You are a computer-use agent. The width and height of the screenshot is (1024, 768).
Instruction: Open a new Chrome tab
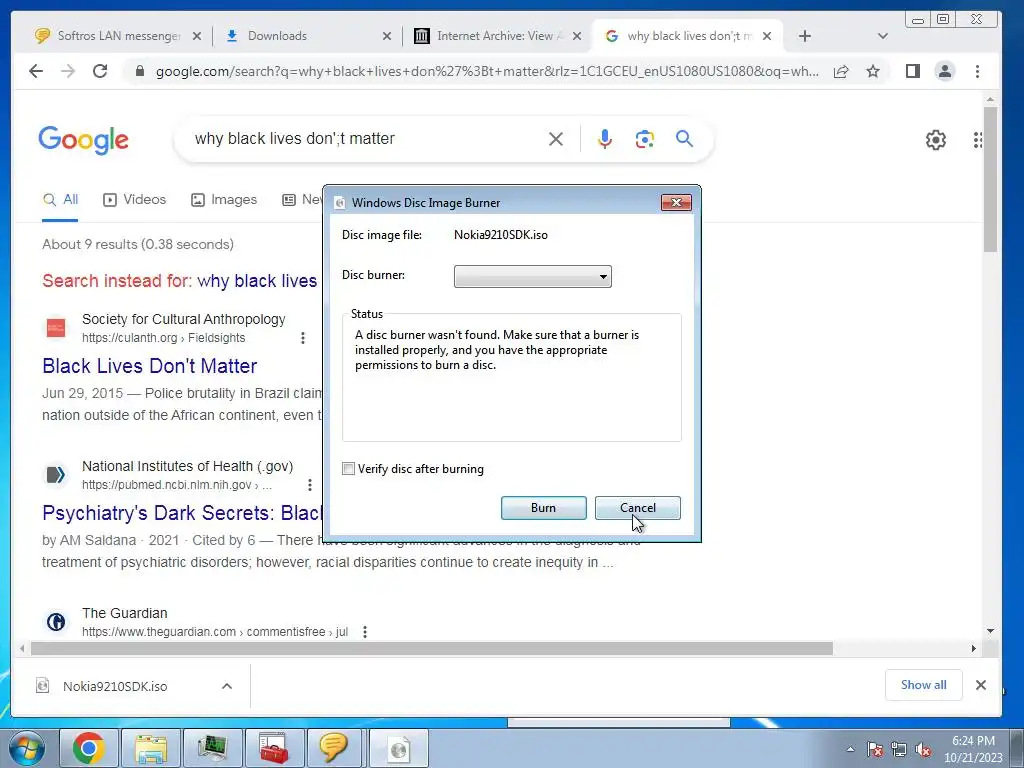[x=805, y=36]
